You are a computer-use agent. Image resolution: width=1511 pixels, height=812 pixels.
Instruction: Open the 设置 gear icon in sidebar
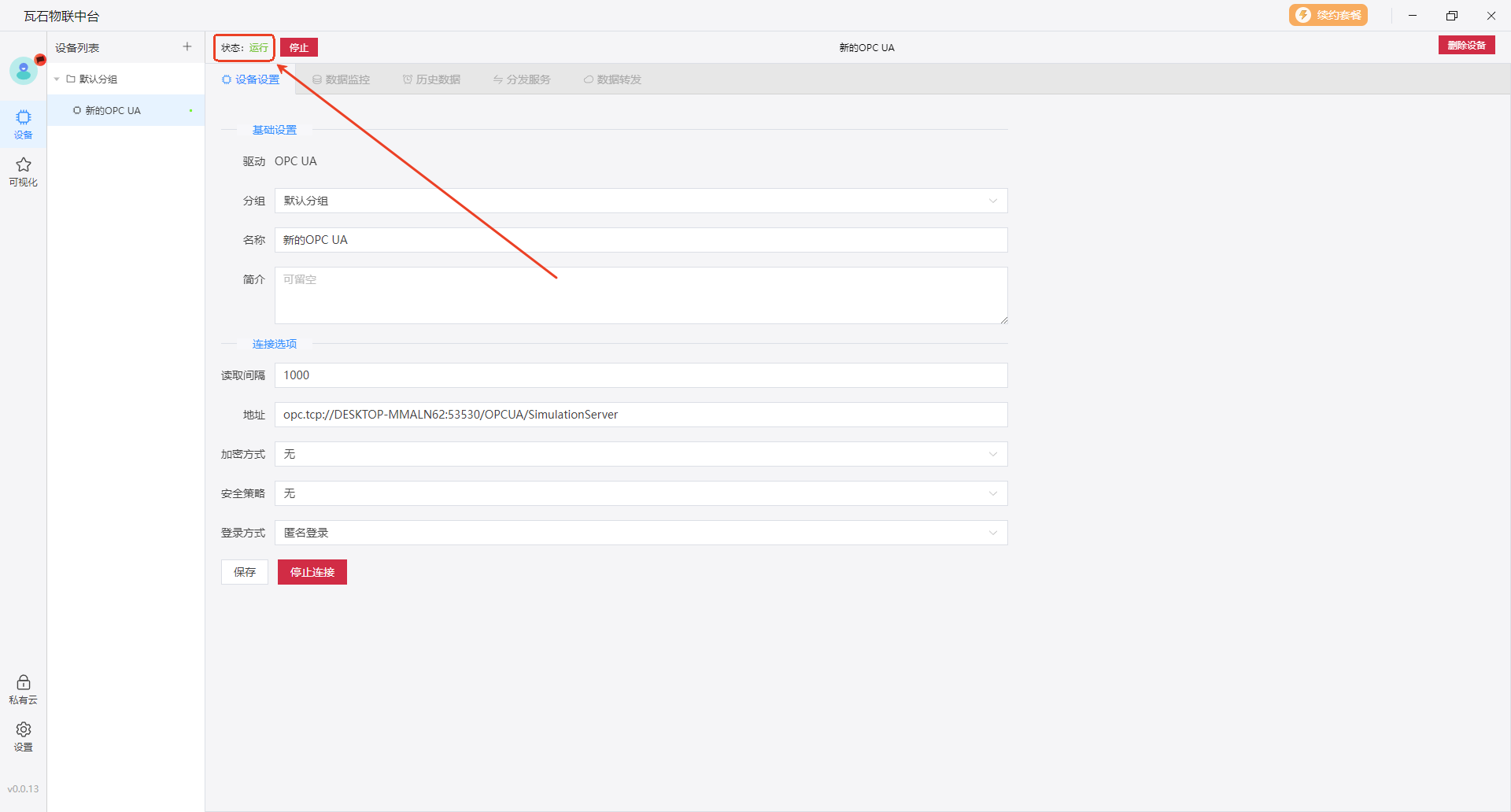(24, 736)
